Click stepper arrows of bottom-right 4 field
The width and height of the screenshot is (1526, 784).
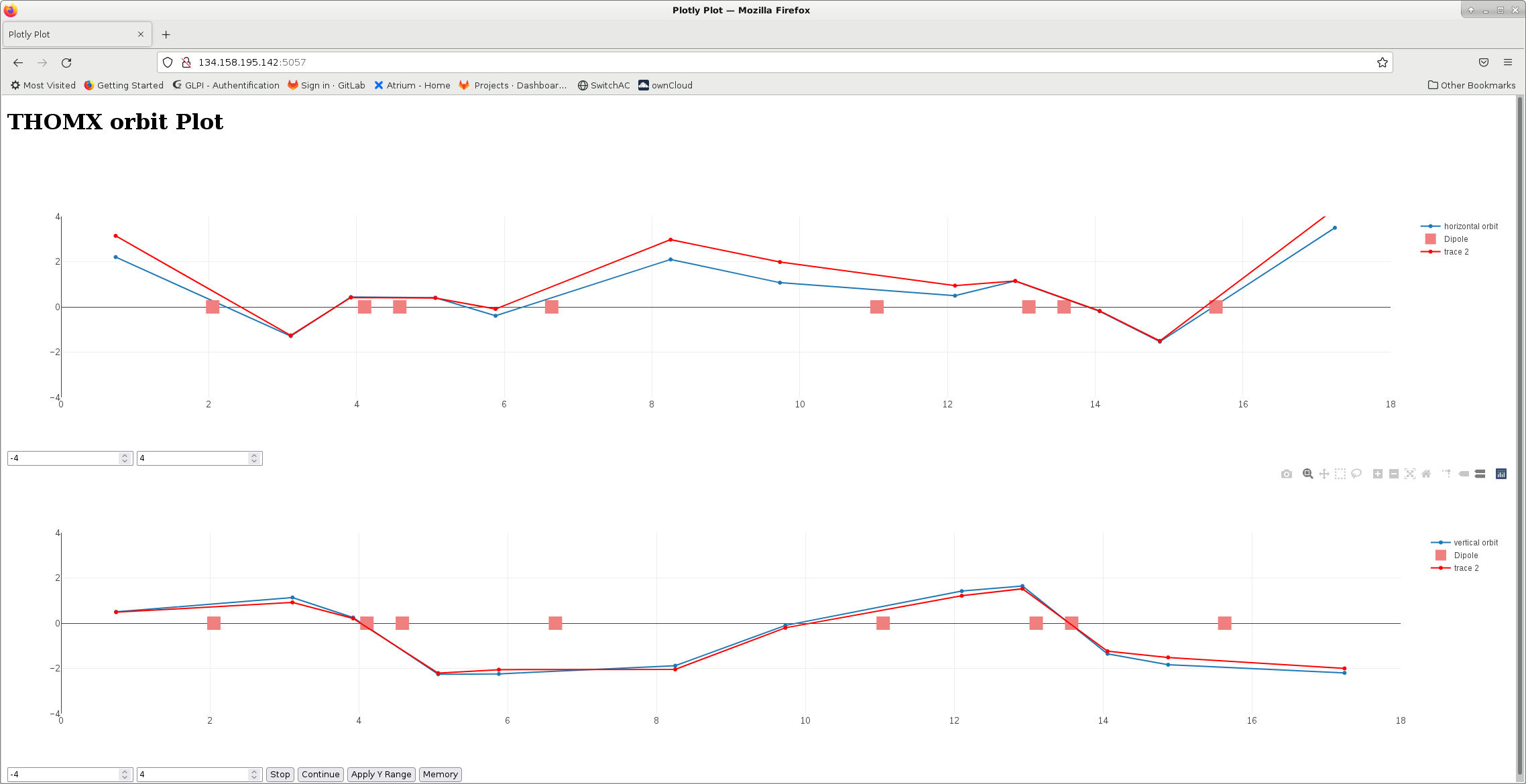[x=254, y=775]
